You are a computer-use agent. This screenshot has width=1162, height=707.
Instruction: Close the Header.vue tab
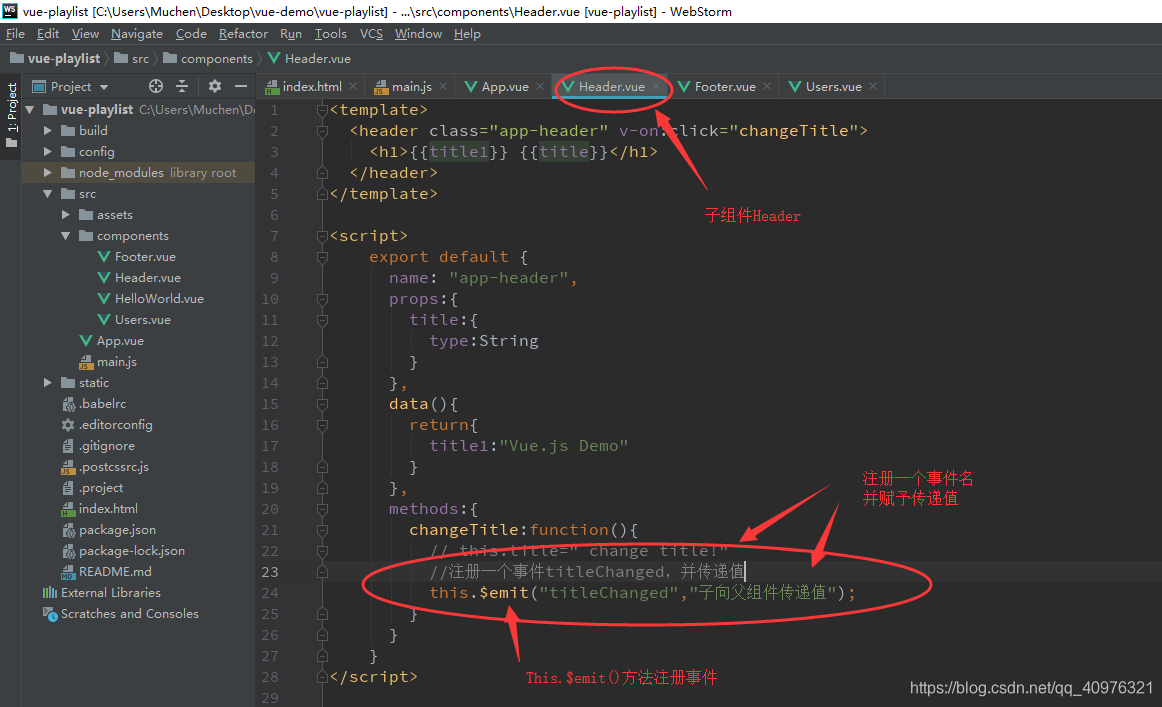pyautogui.click(x=657, y=86)
